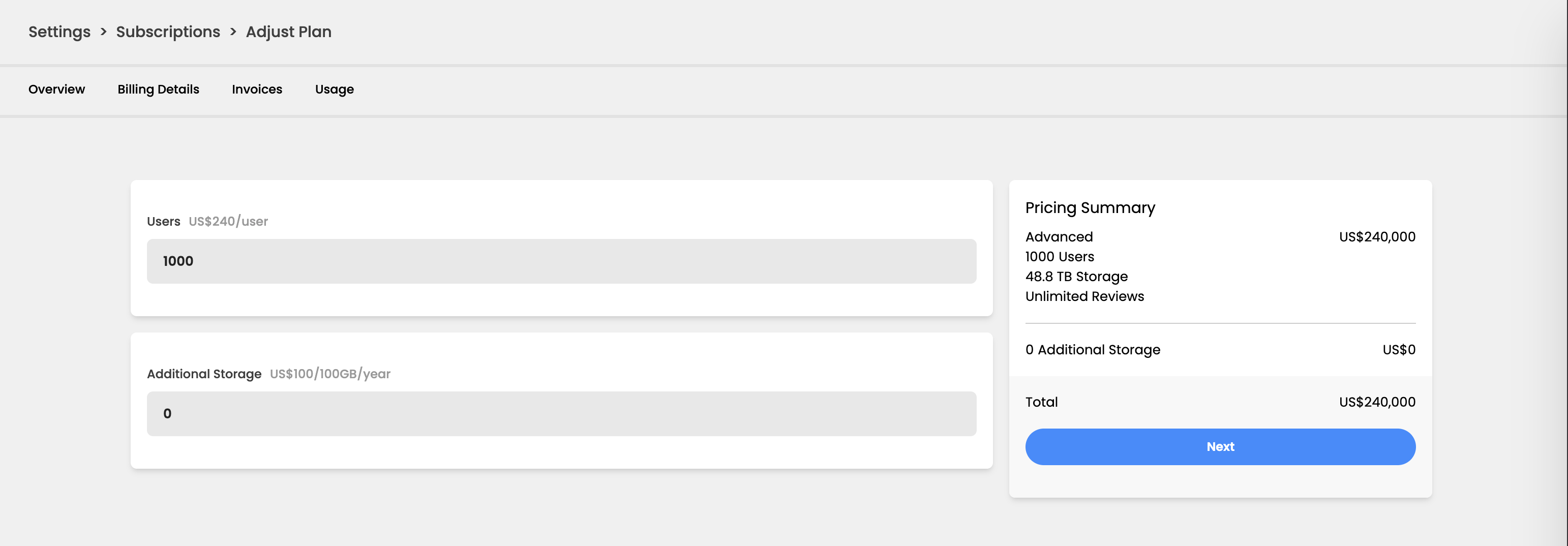The width and height of the screenshot is (1568, 546).
Task: Click the Total amount US$240,000
Action: [x=1377, y=402]
